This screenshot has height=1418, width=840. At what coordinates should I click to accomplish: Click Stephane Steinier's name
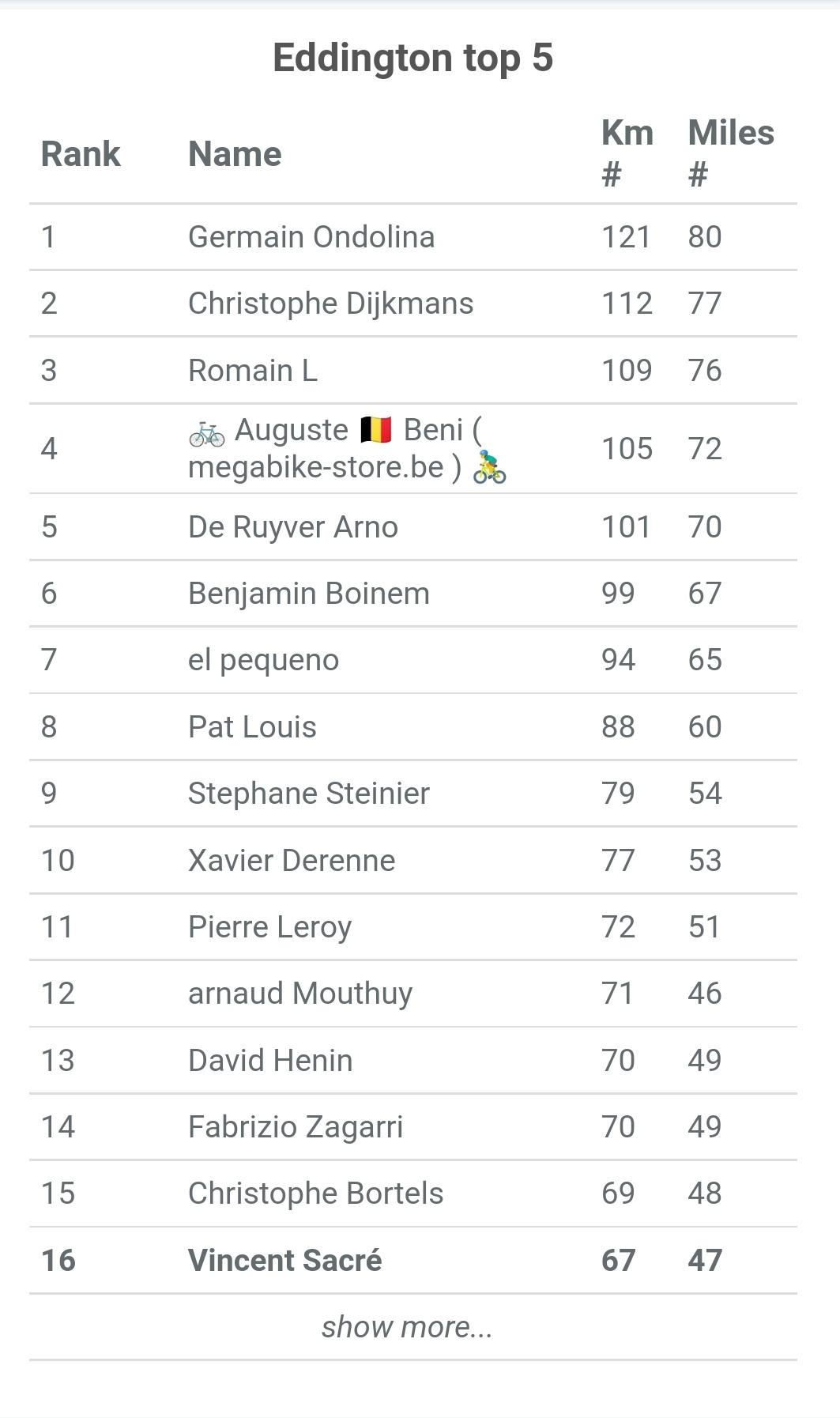pyautogui.click(x=309, y=794)
